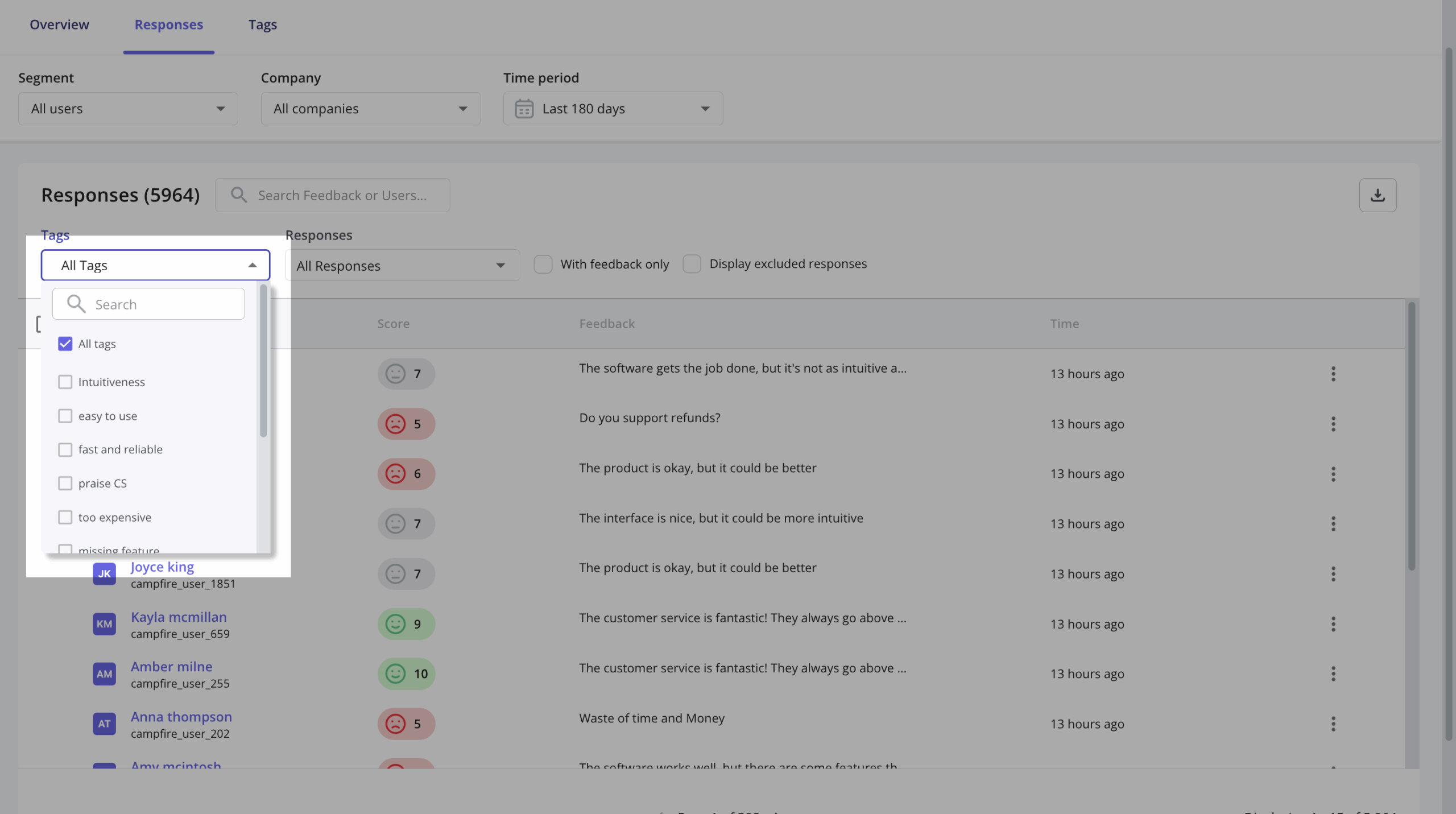Click Joyce King's JK avatar
This screenshot has width=1456, height=814.
click(x=104, y=573)
